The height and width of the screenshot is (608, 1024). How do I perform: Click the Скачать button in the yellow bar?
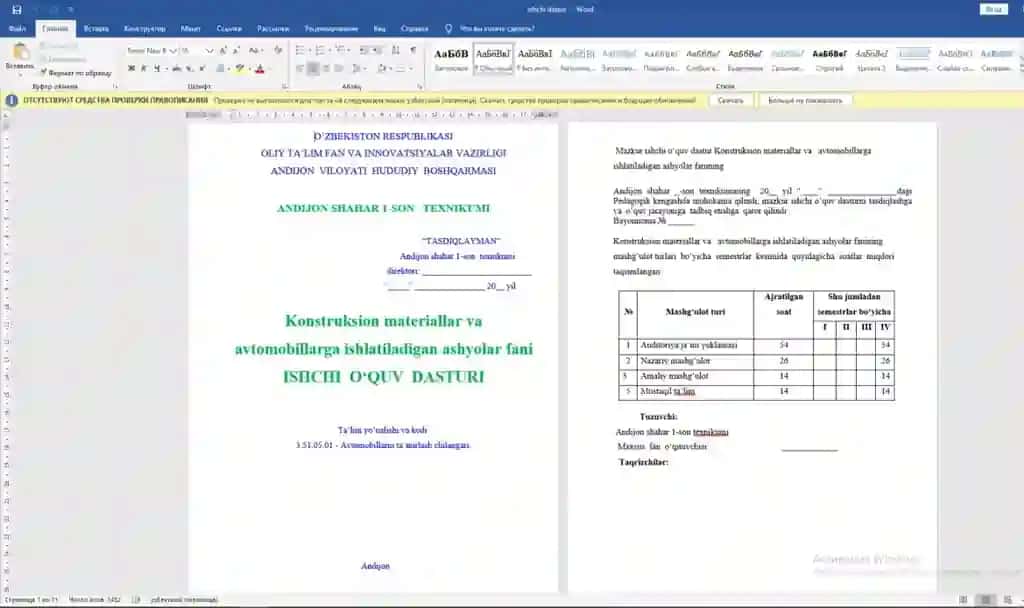pyautogui.click(x=730, y=101)
